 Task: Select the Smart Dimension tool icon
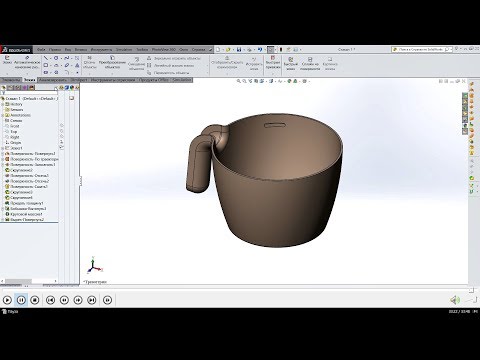pos(27,58)
